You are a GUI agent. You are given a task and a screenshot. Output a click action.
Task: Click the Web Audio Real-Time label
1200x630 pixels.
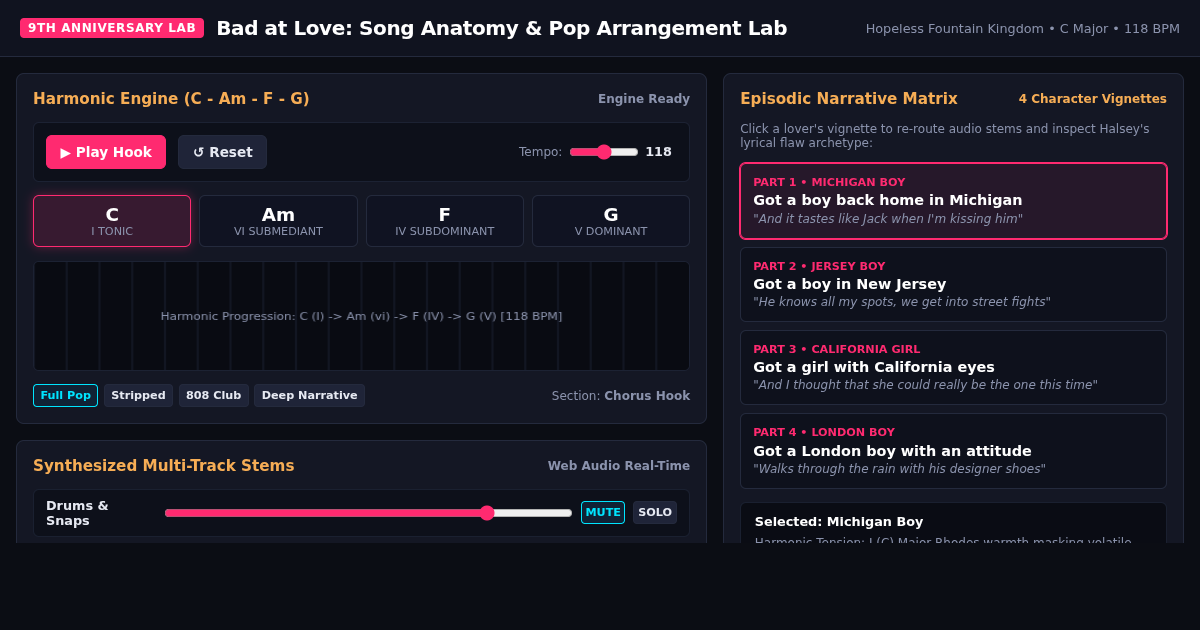(x=619, y=466)
